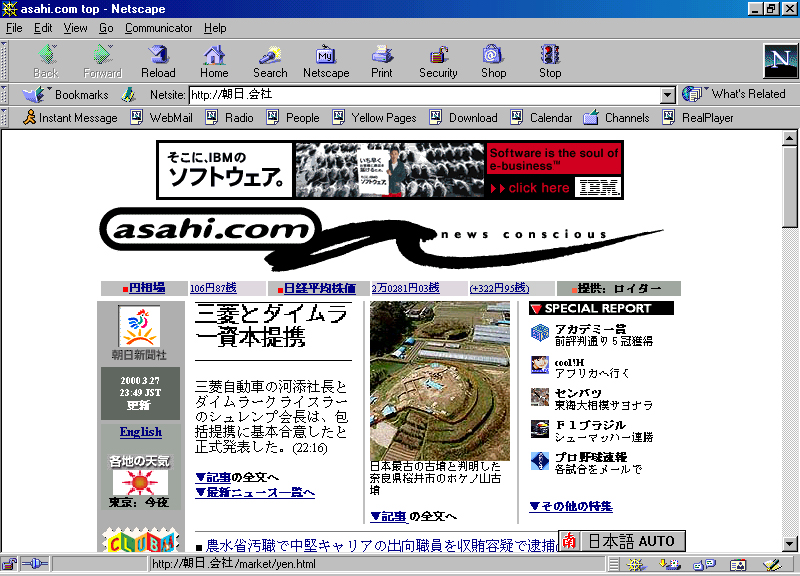Click the English version link
This screenshot has height=576, width=800.
tap(140, 432)
